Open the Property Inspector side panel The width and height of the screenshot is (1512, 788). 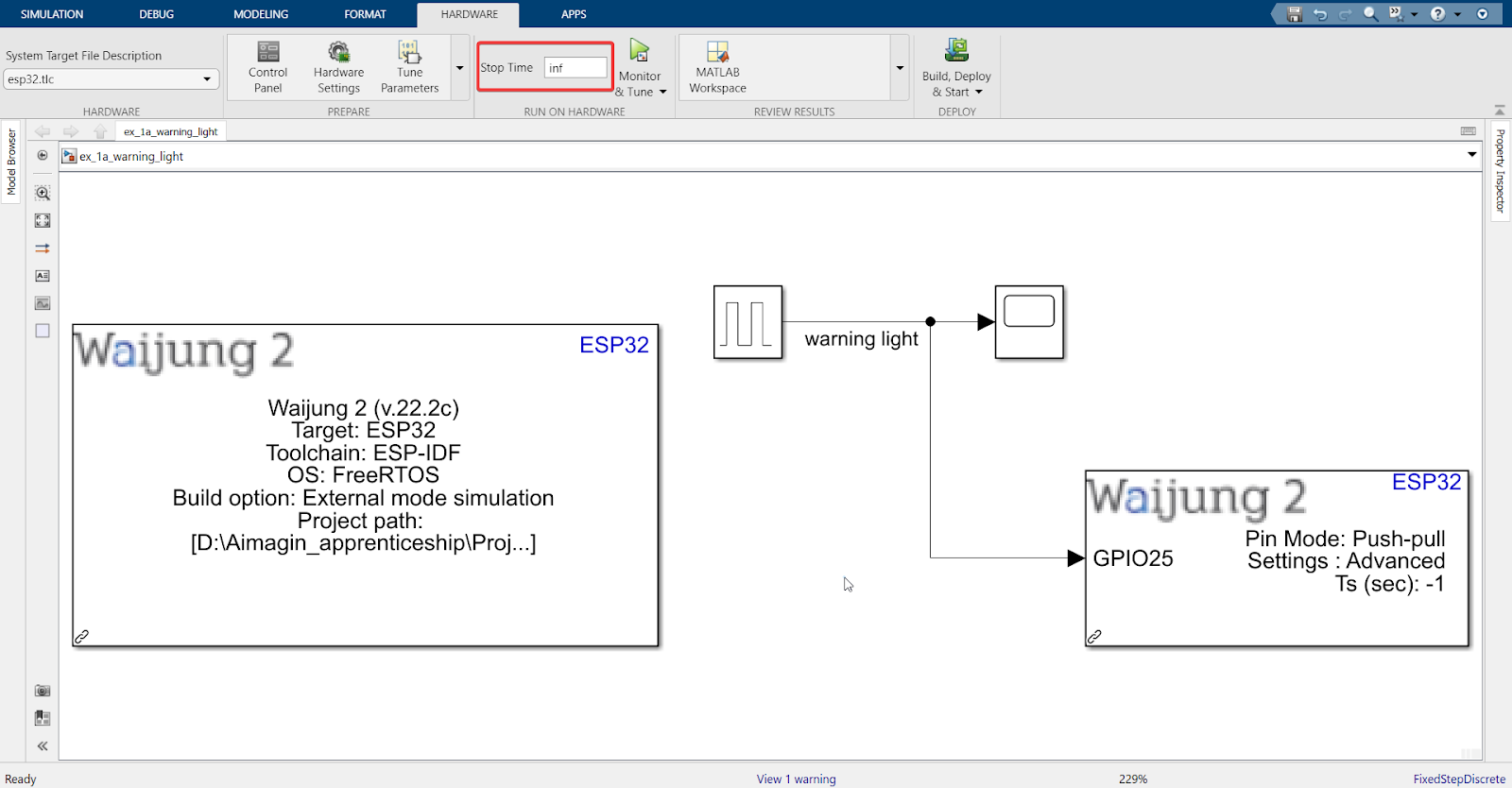coord(1500,170)
